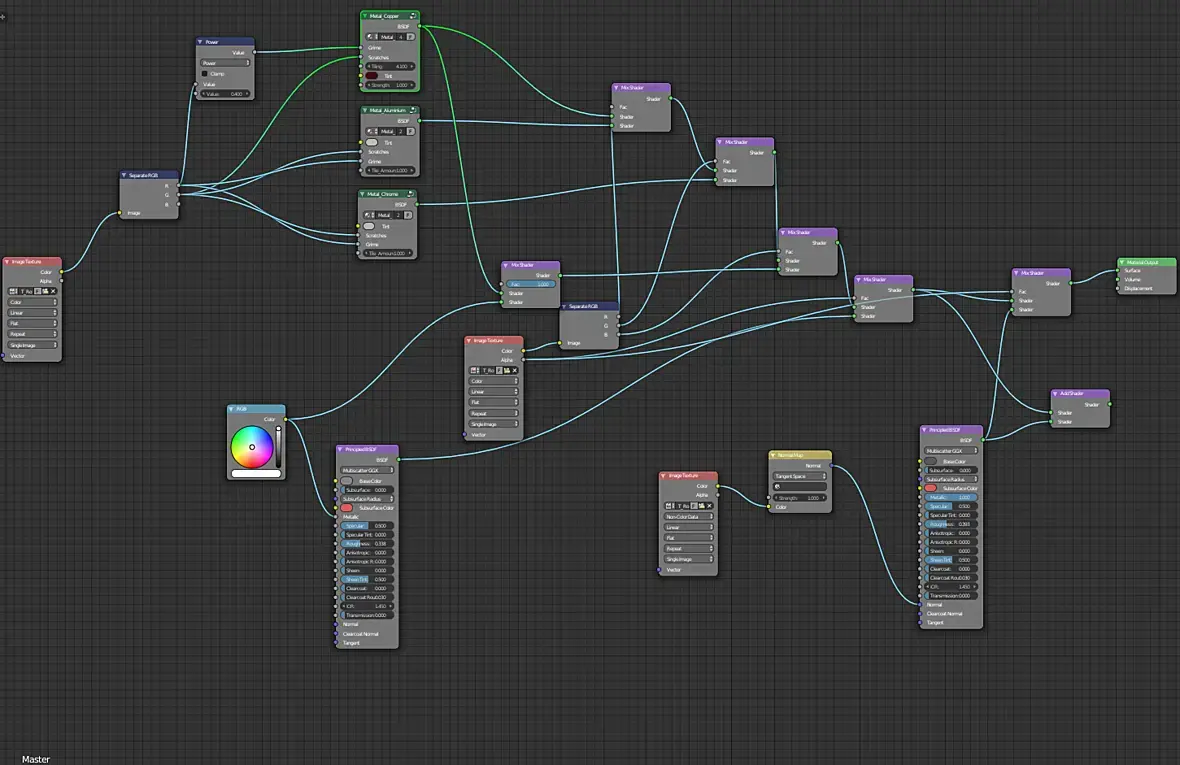Image resolution: width=1180 pixels, height=765 pixels.
Task: Click brightness value bar beside RGB color wheel
Action: pos(278,447)
